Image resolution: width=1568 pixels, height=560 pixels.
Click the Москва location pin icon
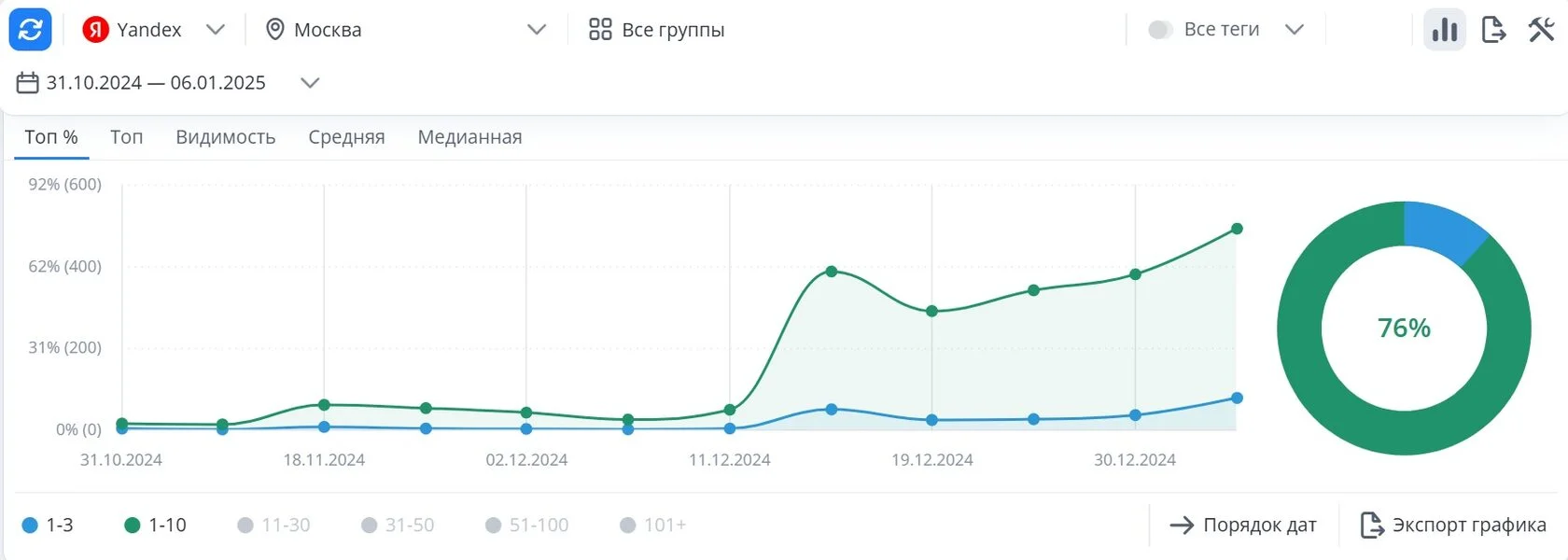point(274,30)
